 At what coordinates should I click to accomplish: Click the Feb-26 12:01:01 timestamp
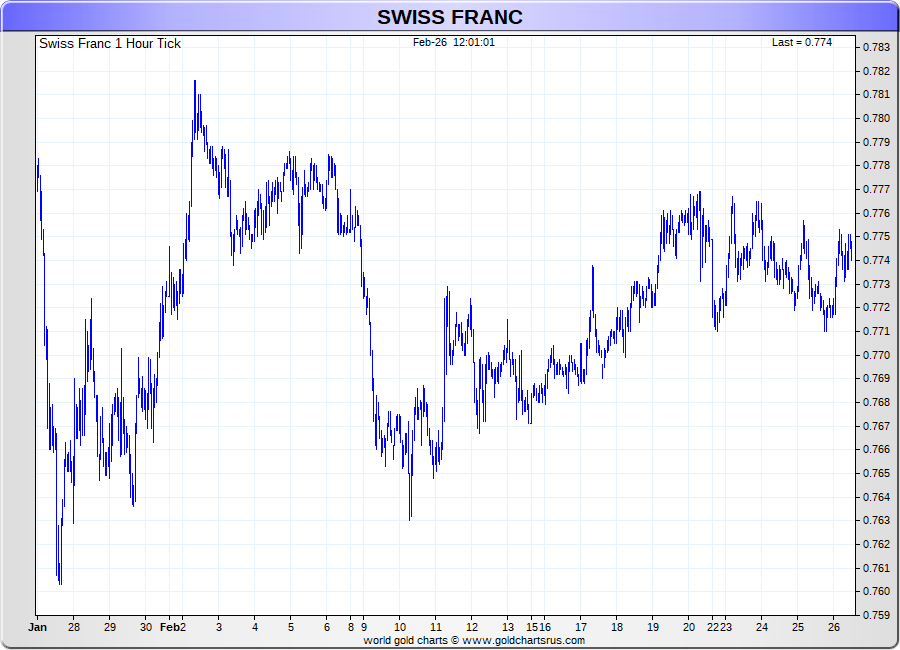point(454,42)
